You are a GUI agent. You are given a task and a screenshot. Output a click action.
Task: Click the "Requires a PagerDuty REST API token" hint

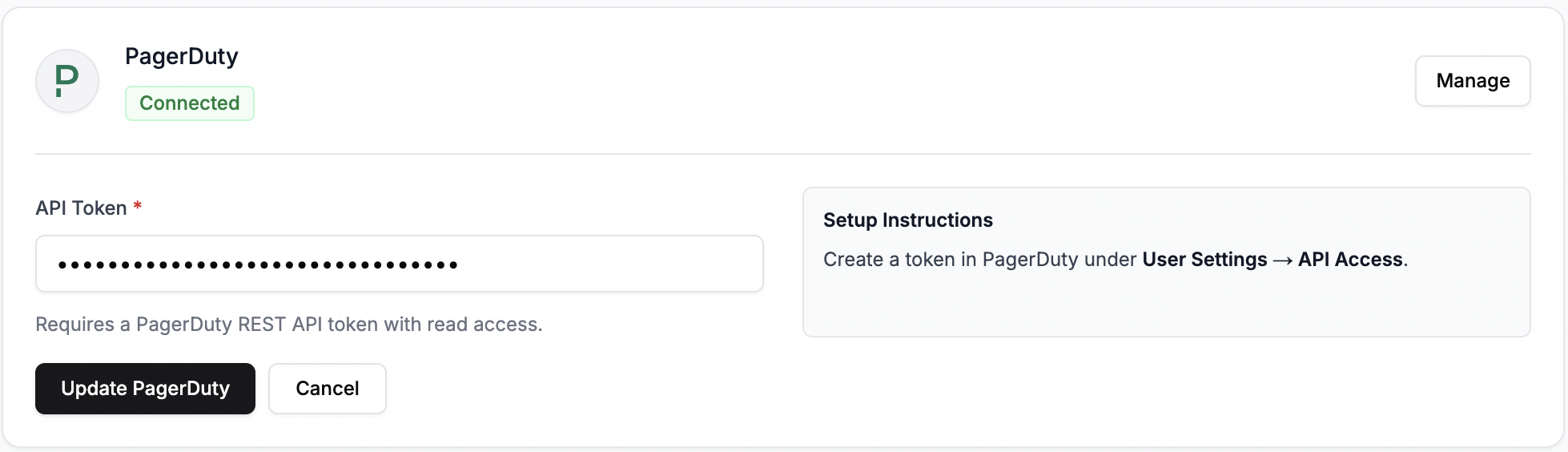[x=288, y=325]
